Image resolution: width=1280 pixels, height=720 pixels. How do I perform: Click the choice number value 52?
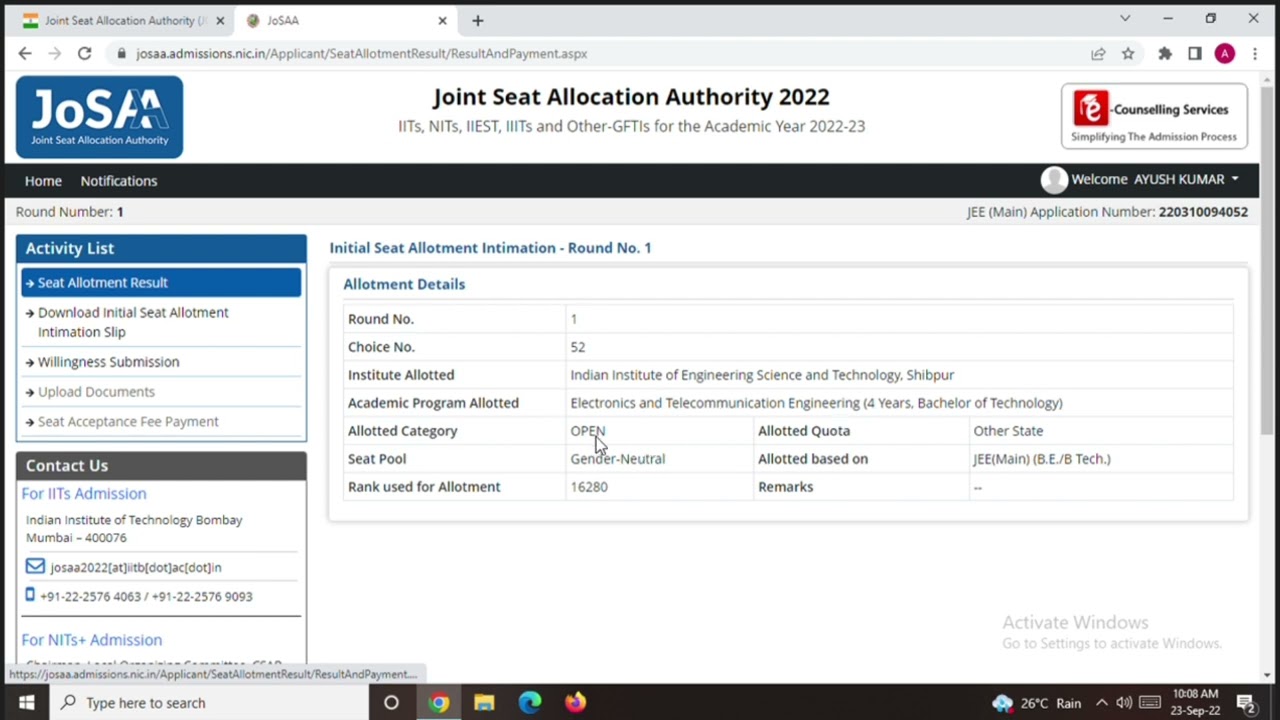tap(578, 347)
